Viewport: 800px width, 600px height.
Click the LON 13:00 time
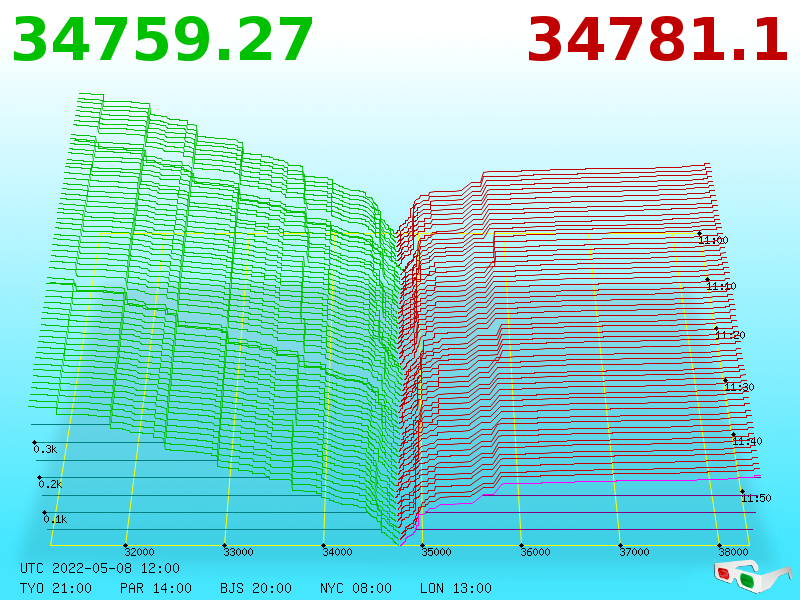pos(456,588)
